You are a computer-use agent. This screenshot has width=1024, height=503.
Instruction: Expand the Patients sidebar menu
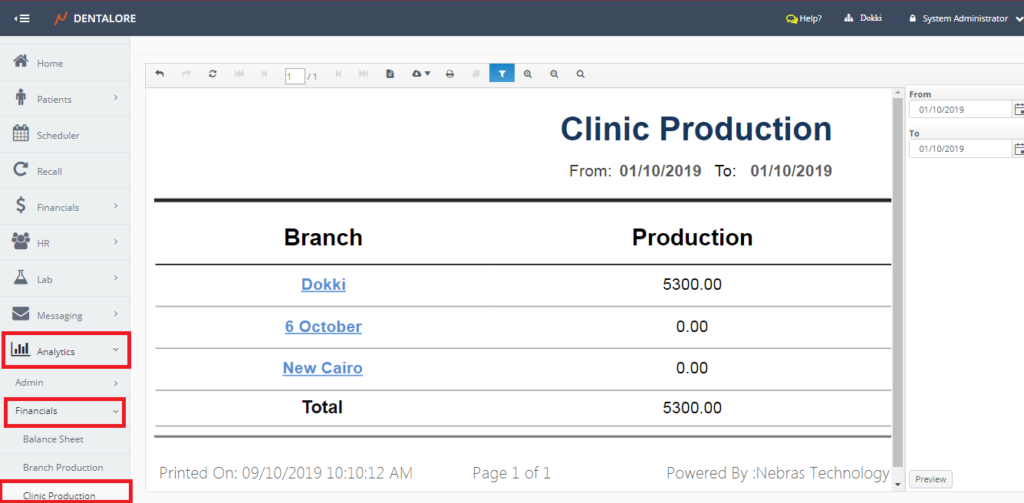[65, 99]
